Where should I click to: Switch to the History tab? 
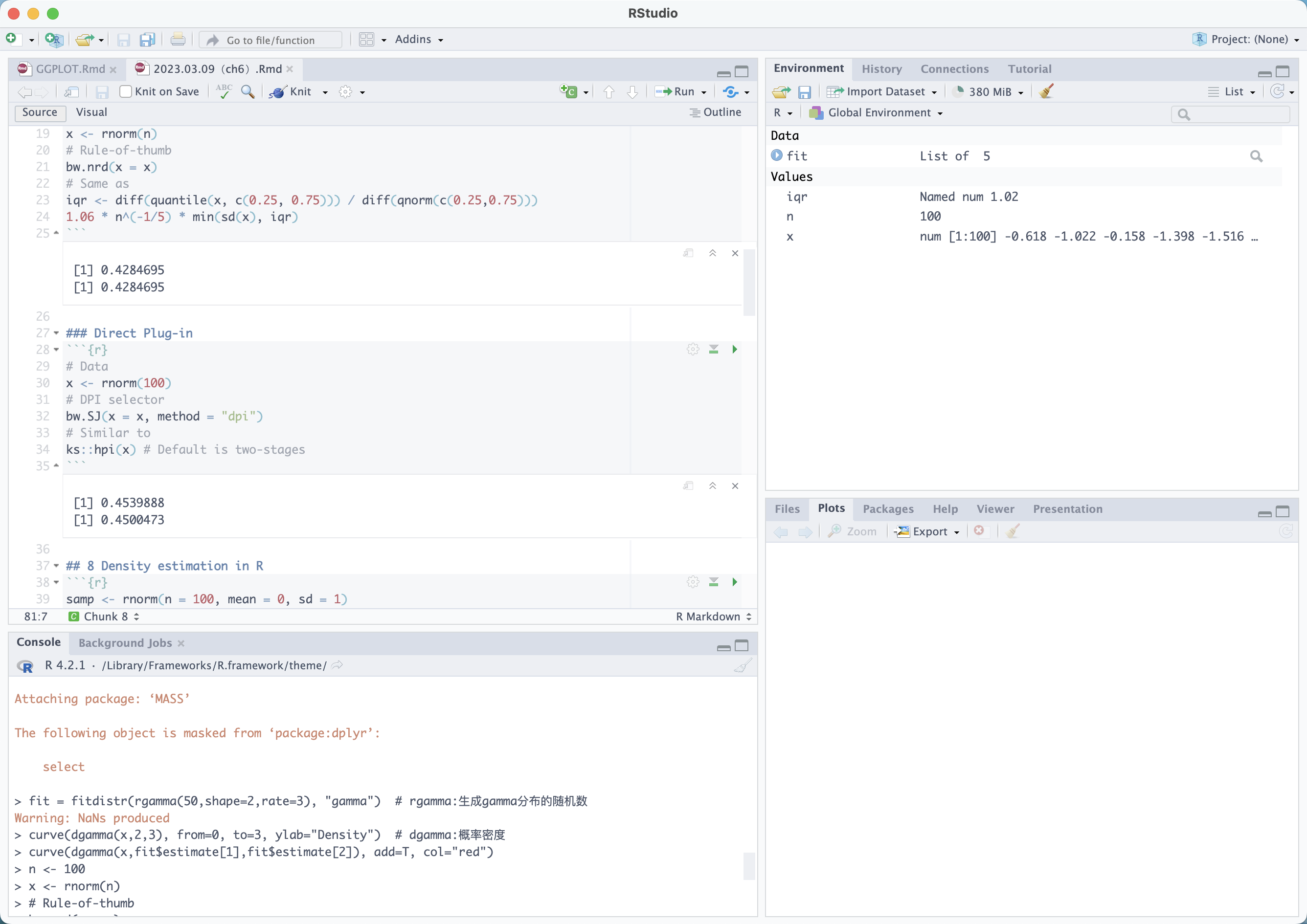[x=881, y=68]
